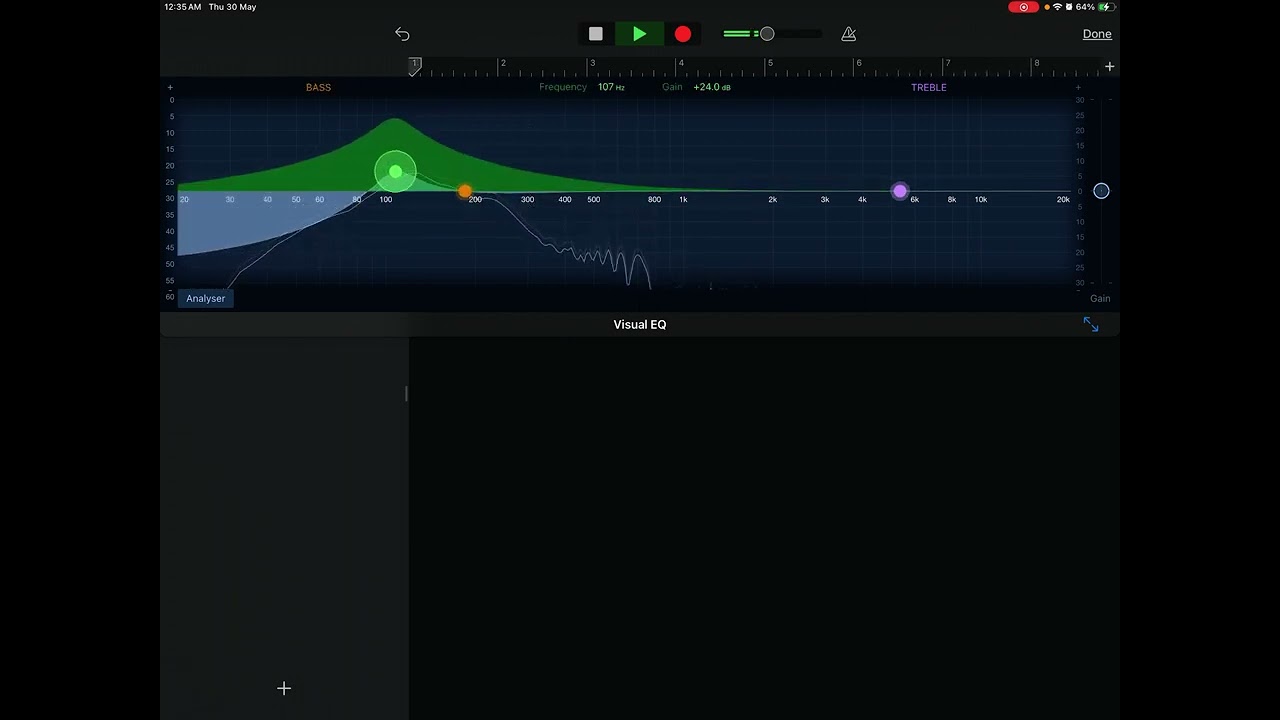Add a track using the plus icon
Viewport: 1280px width, 720px height.
[x=284, y=688]
